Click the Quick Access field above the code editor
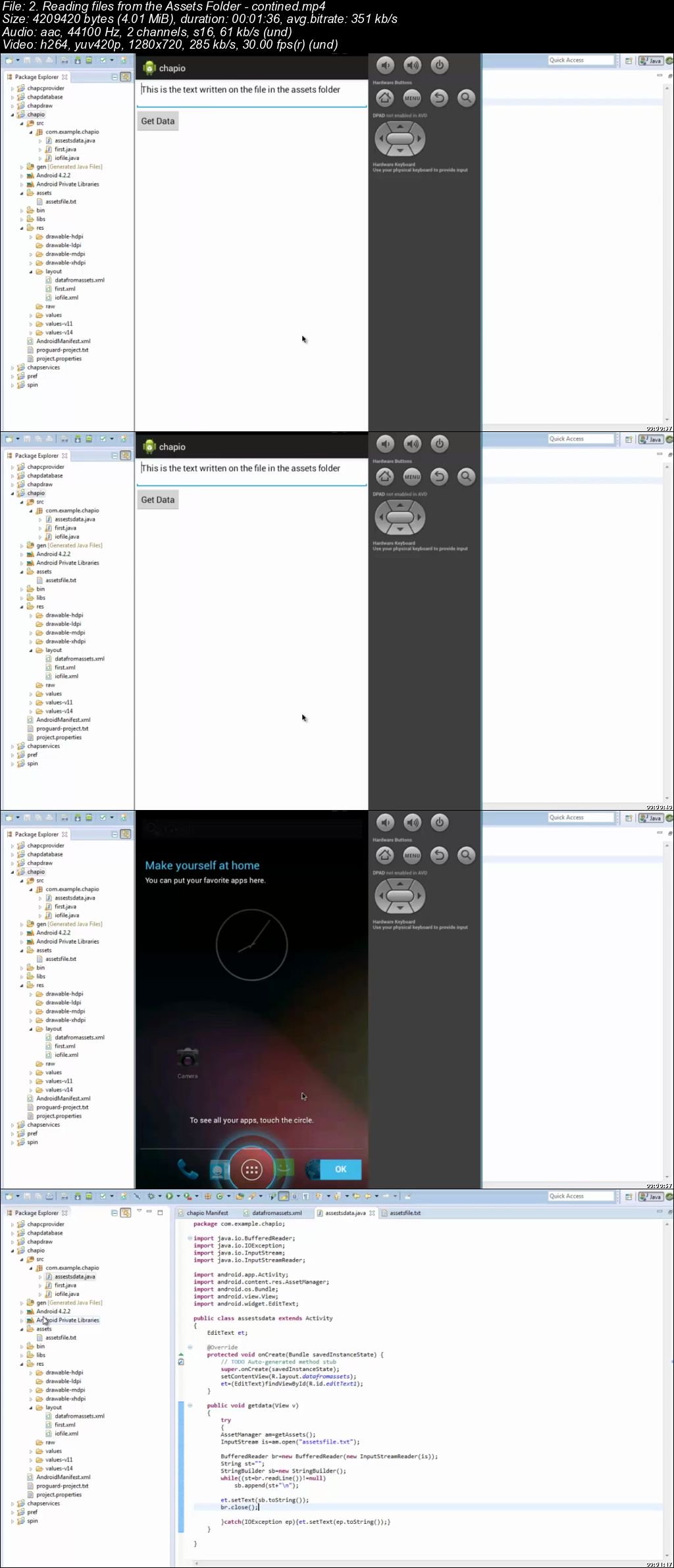674x1568 pixels. [x=581, y=1196]
